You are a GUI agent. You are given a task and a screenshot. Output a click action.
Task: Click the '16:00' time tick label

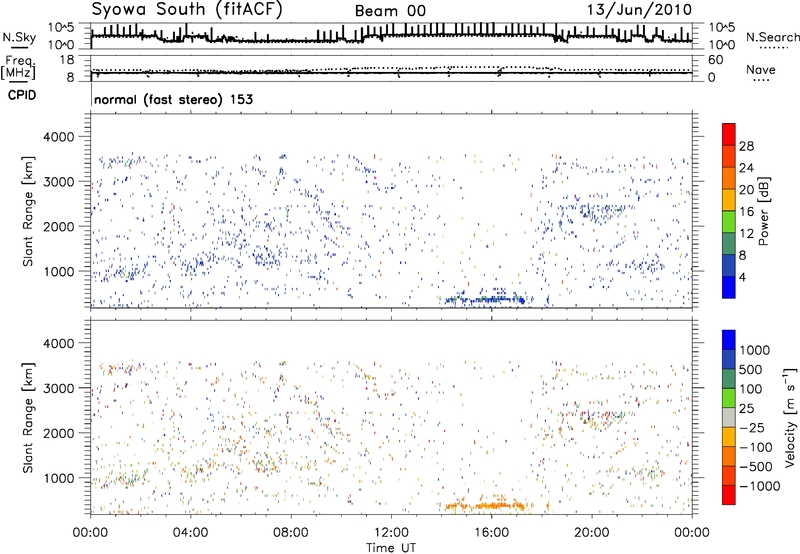491,532
